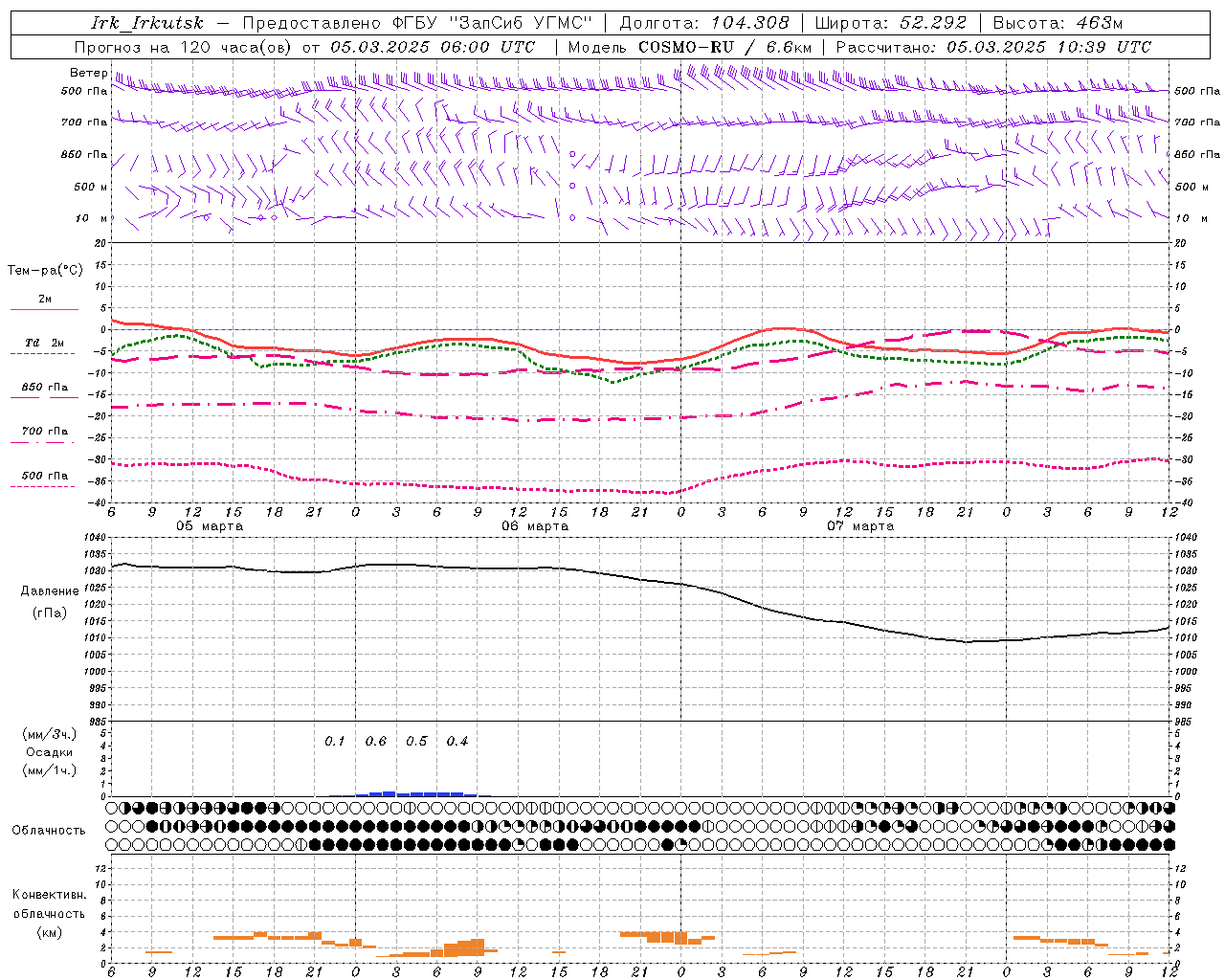Select the 700 гПа temperature legend entry
The width and height of the screenshot is (1225, 980).
coord(45,431)
